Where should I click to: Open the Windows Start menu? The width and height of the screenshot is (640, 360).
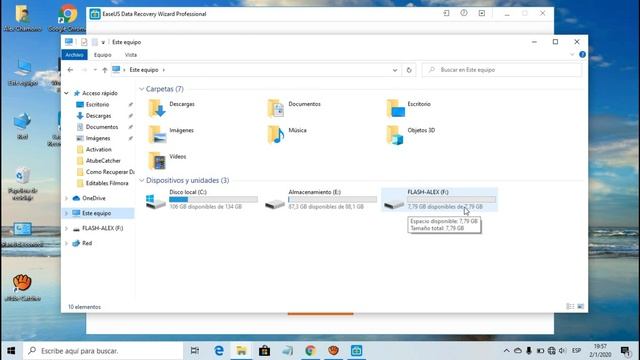(x=11, y=351)
